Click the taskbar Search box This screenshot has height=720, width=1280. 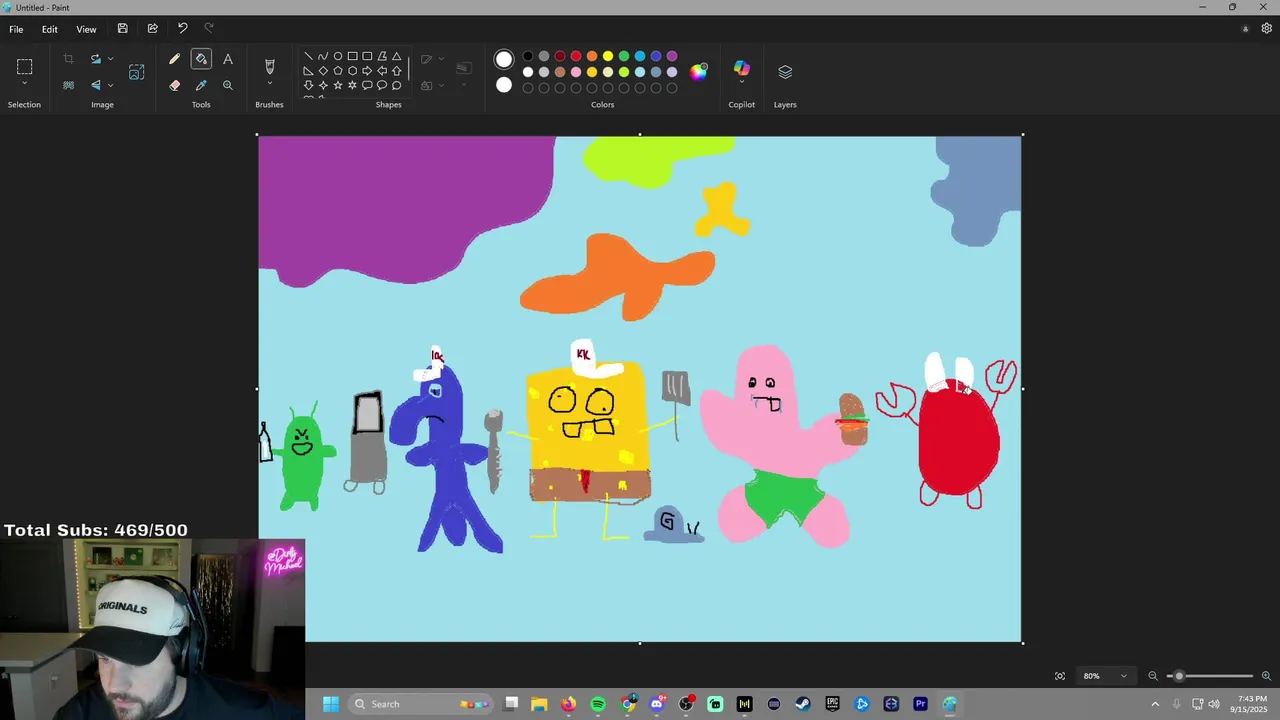(420, 704)
